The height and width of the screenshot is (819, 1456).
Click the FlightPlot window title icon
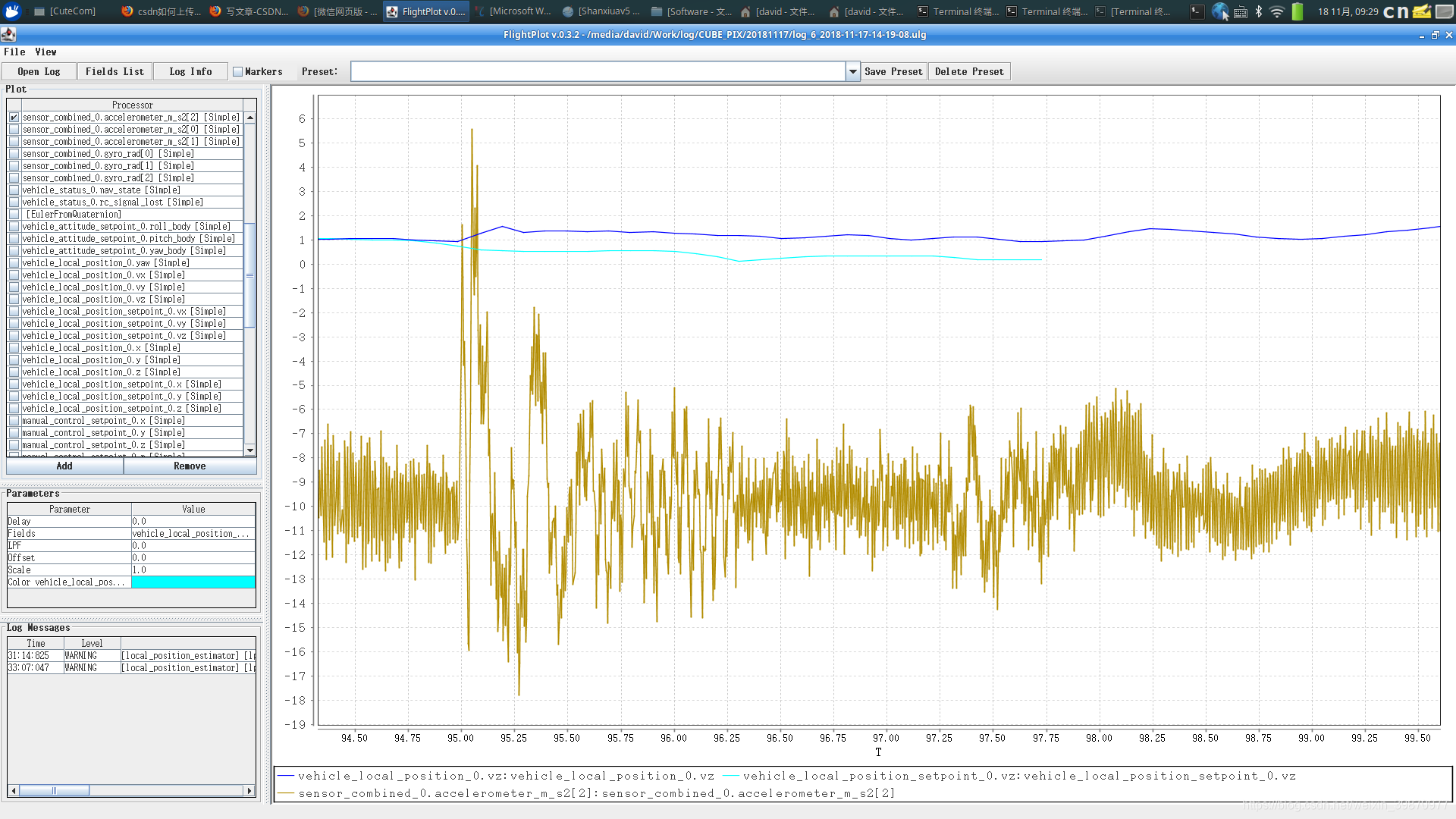click(8, 35)
